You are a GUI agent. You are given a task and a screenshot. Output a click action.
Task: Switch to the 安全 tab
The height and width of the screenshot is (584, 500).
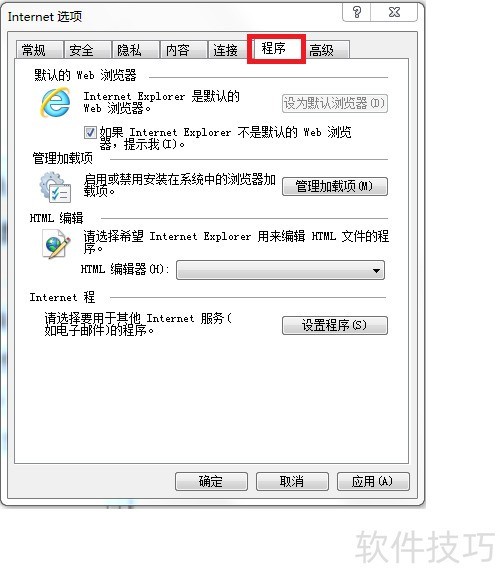coord(87,50)
